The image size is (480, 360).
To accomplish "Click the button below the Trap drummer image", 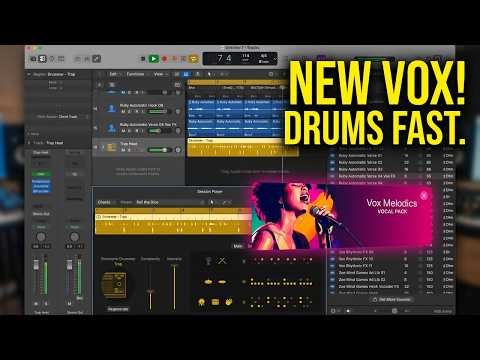I will click(118, 309).
